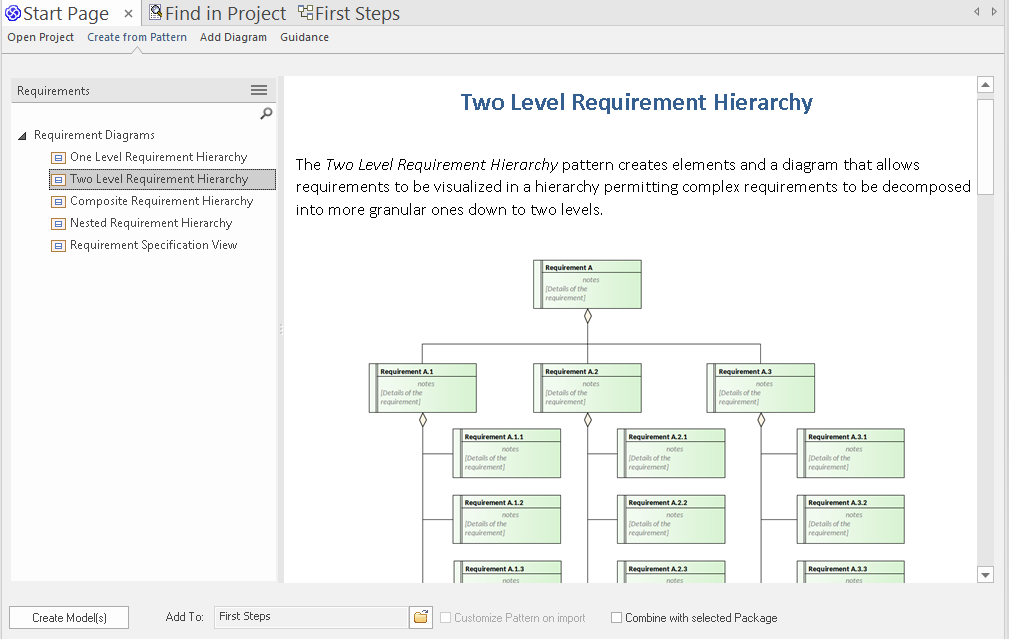The image size is (1009, 639).
Task: Select Two Level Requirement Hierarchy pattern
Action: (159, 179)
